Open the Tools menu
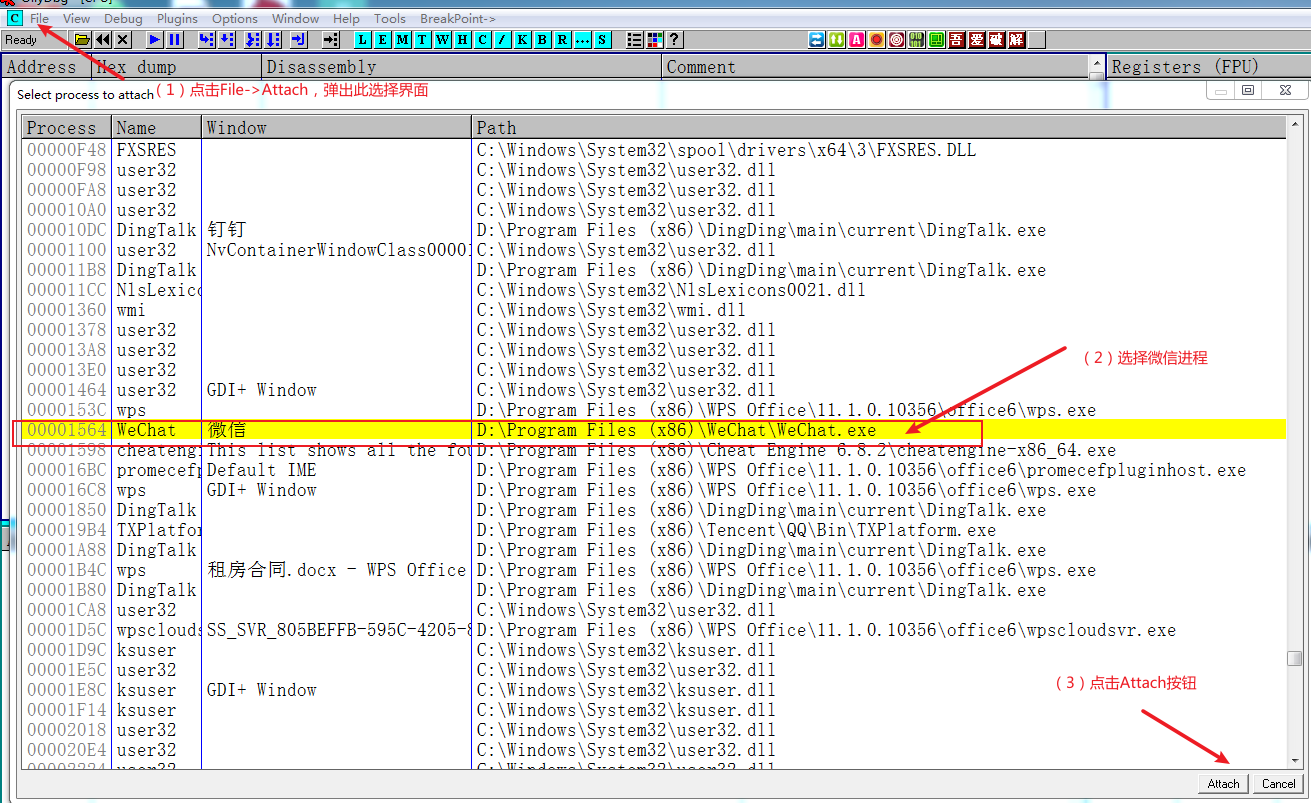The height and width of the screenshot is (803, 1311). (x=390, y=18)
